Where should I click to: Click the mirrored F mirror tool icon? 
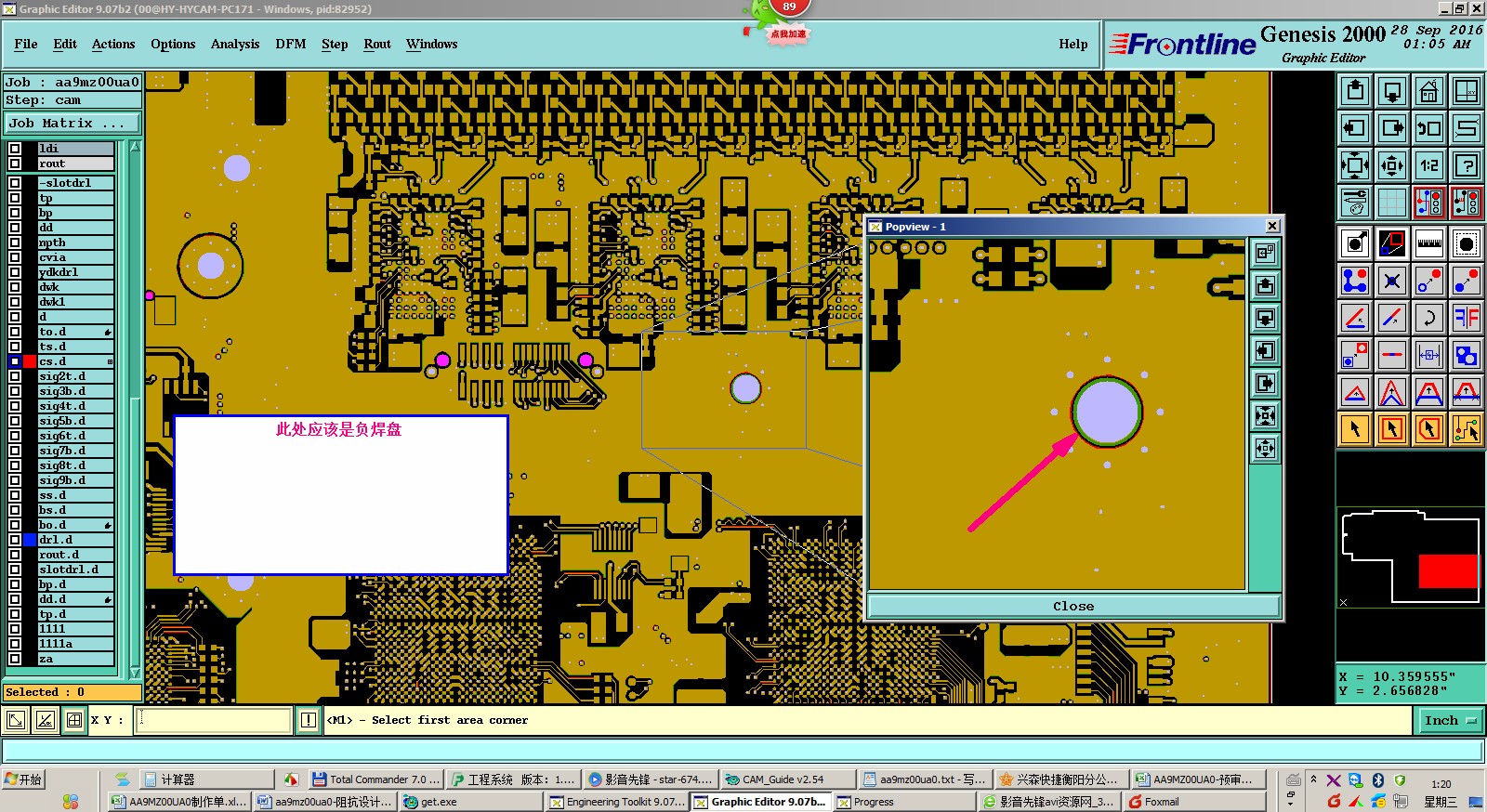[x=1467, y=318]
